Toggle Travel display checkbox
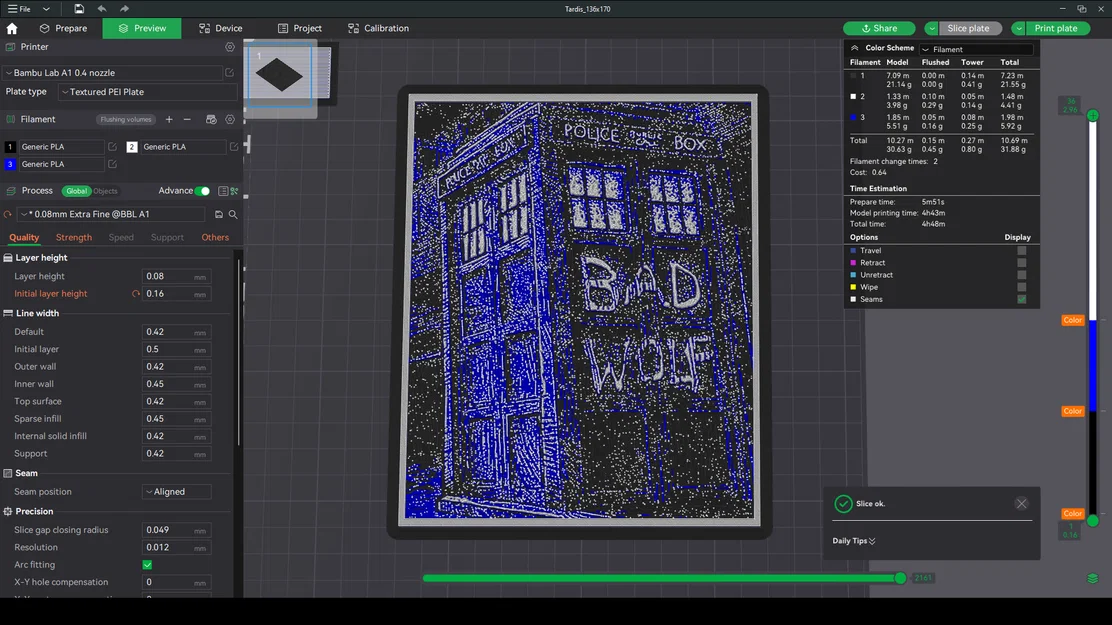This screenshot has height=625, width=1112. (1021, 250)
